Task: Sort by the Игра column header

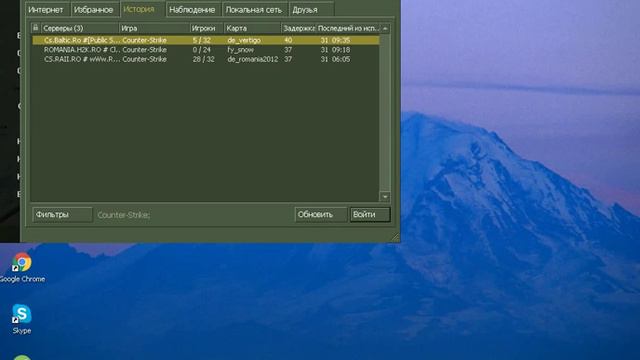Action: 154,28
